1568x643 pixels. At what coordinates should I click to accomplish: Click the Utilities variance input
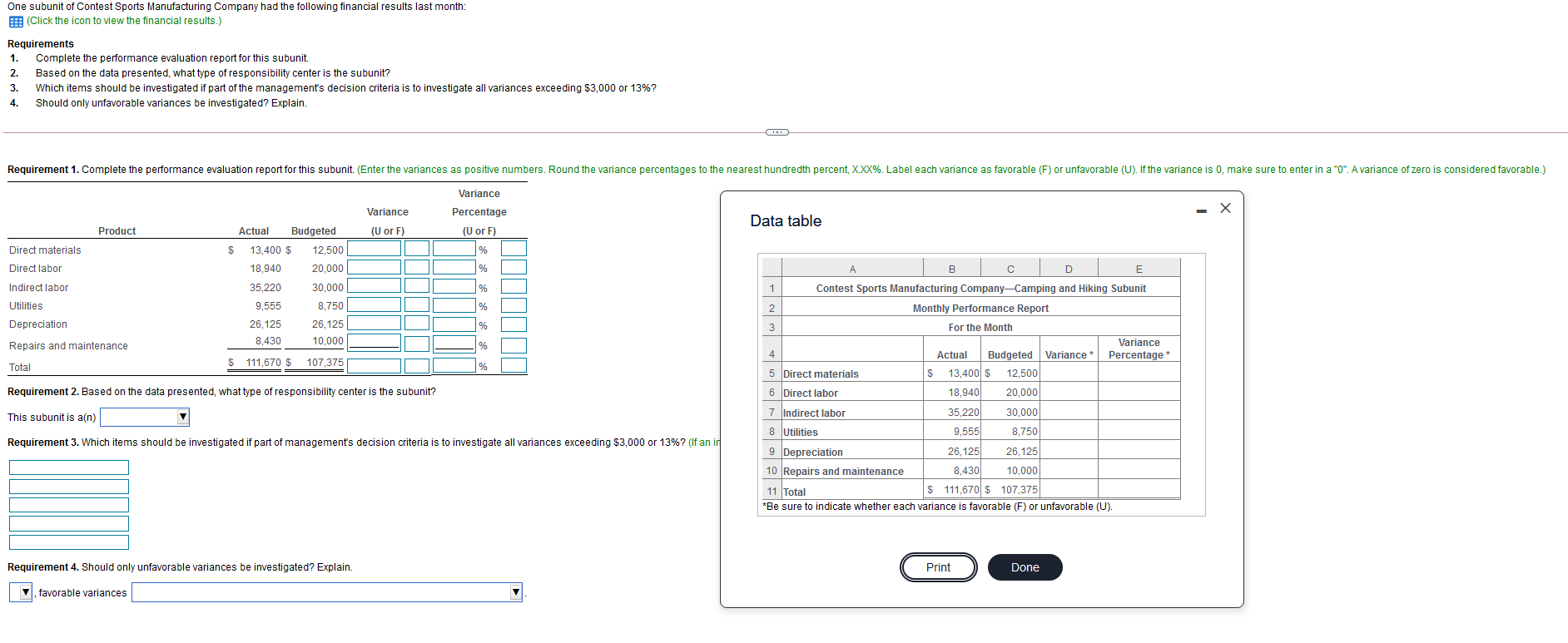[x=374, y=304]
